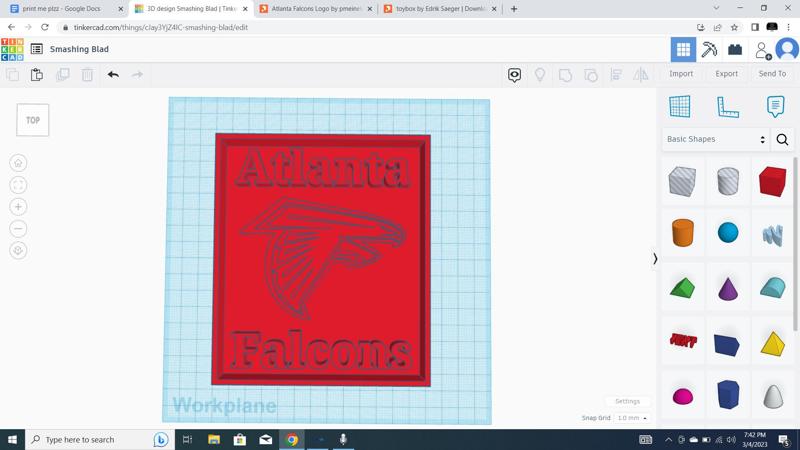Invite a collaborator with add-person icon
The width and height of the screenshot is (800, 450).
point(763,50)
